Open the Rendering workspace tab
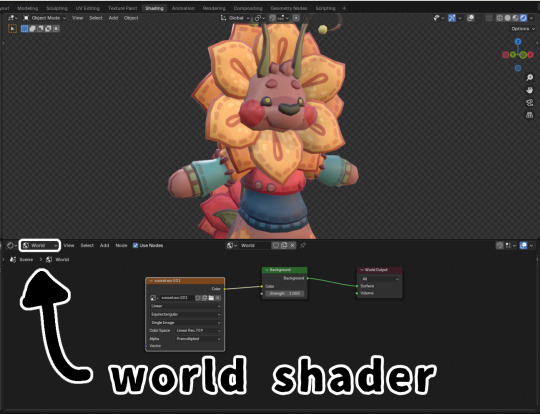540x414 pixels. click(214, 8)
